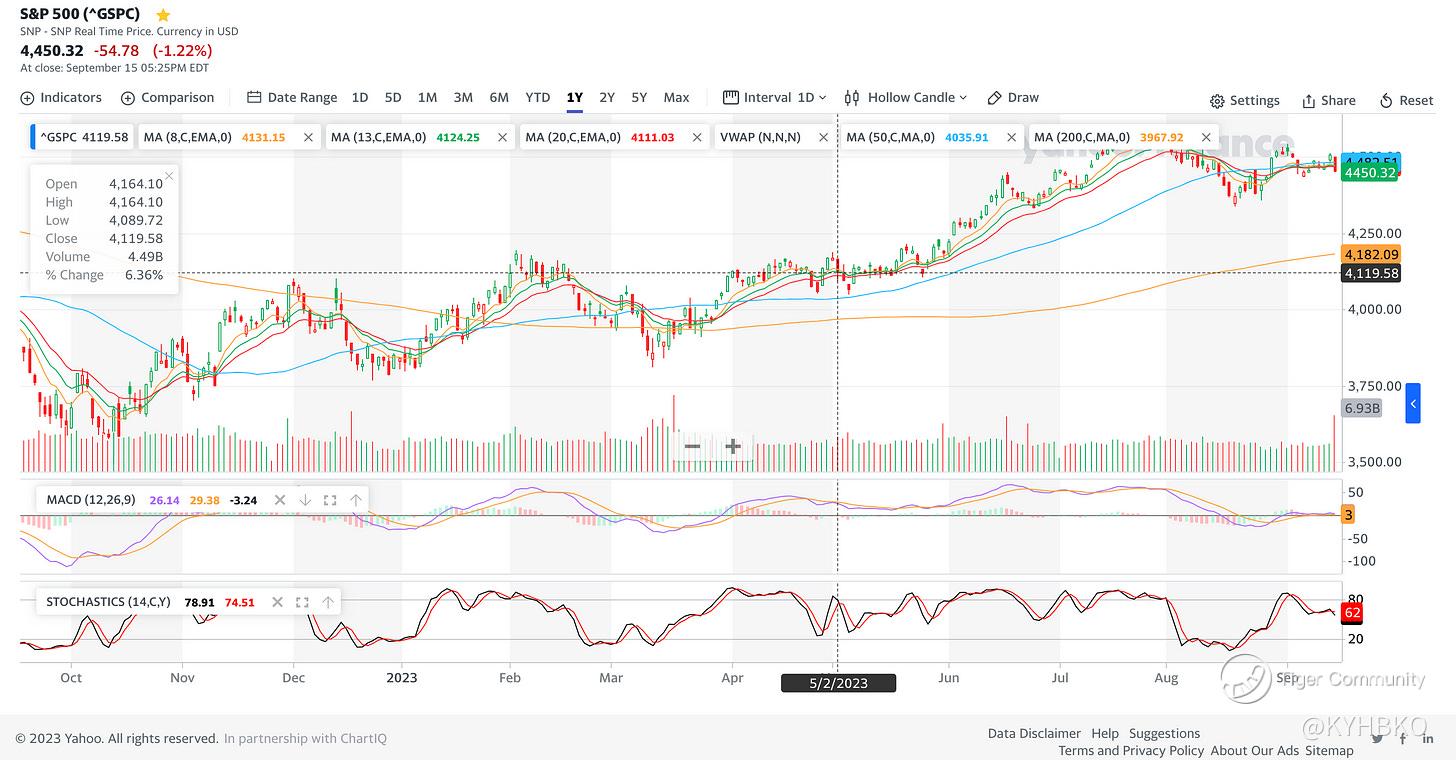The width and height of the screenshot is (1456, 760).
Task: Open chart Settings
Action: [1245, 101]
